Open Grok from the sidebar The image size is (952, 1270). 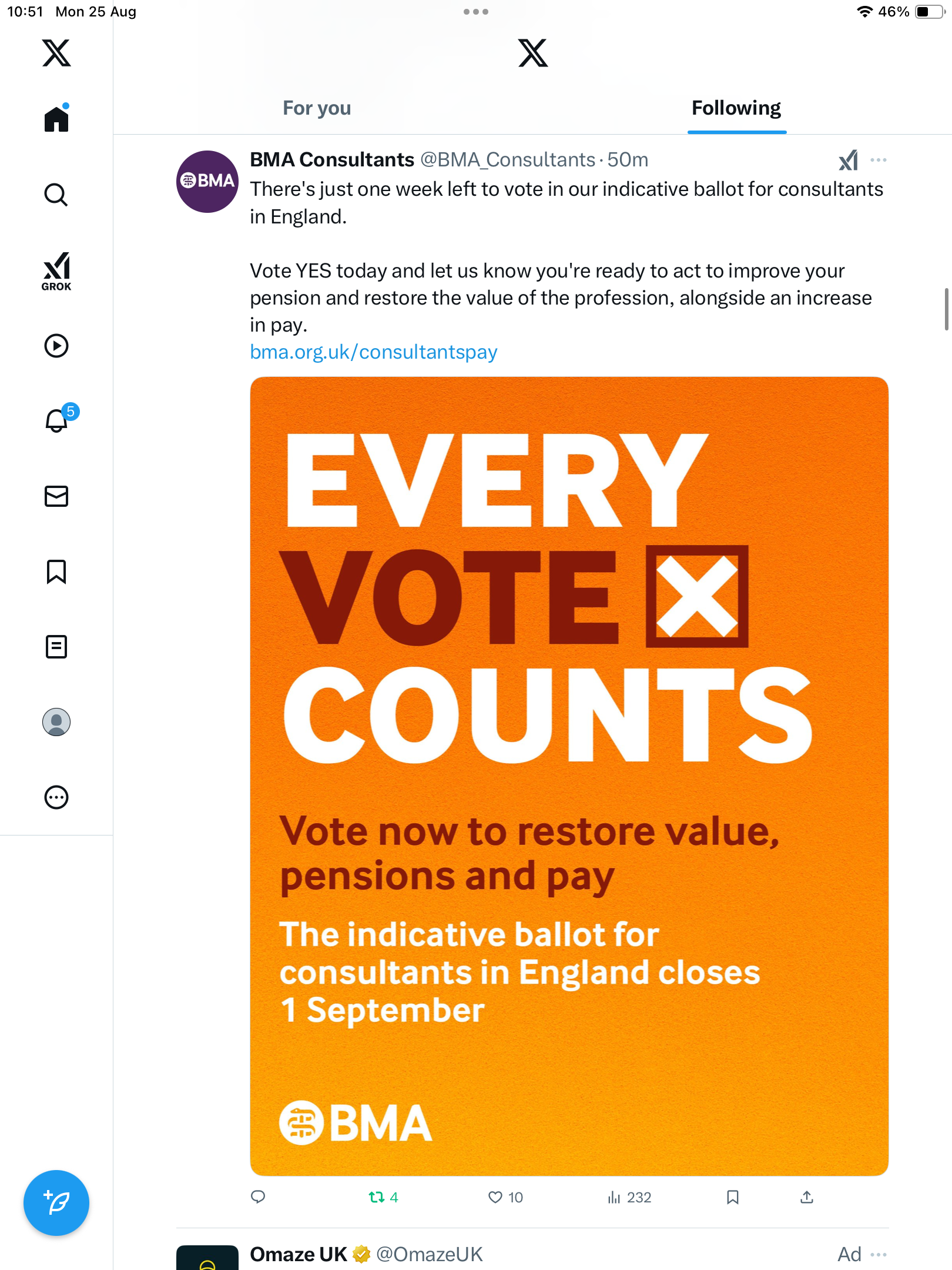click(56, 271)
